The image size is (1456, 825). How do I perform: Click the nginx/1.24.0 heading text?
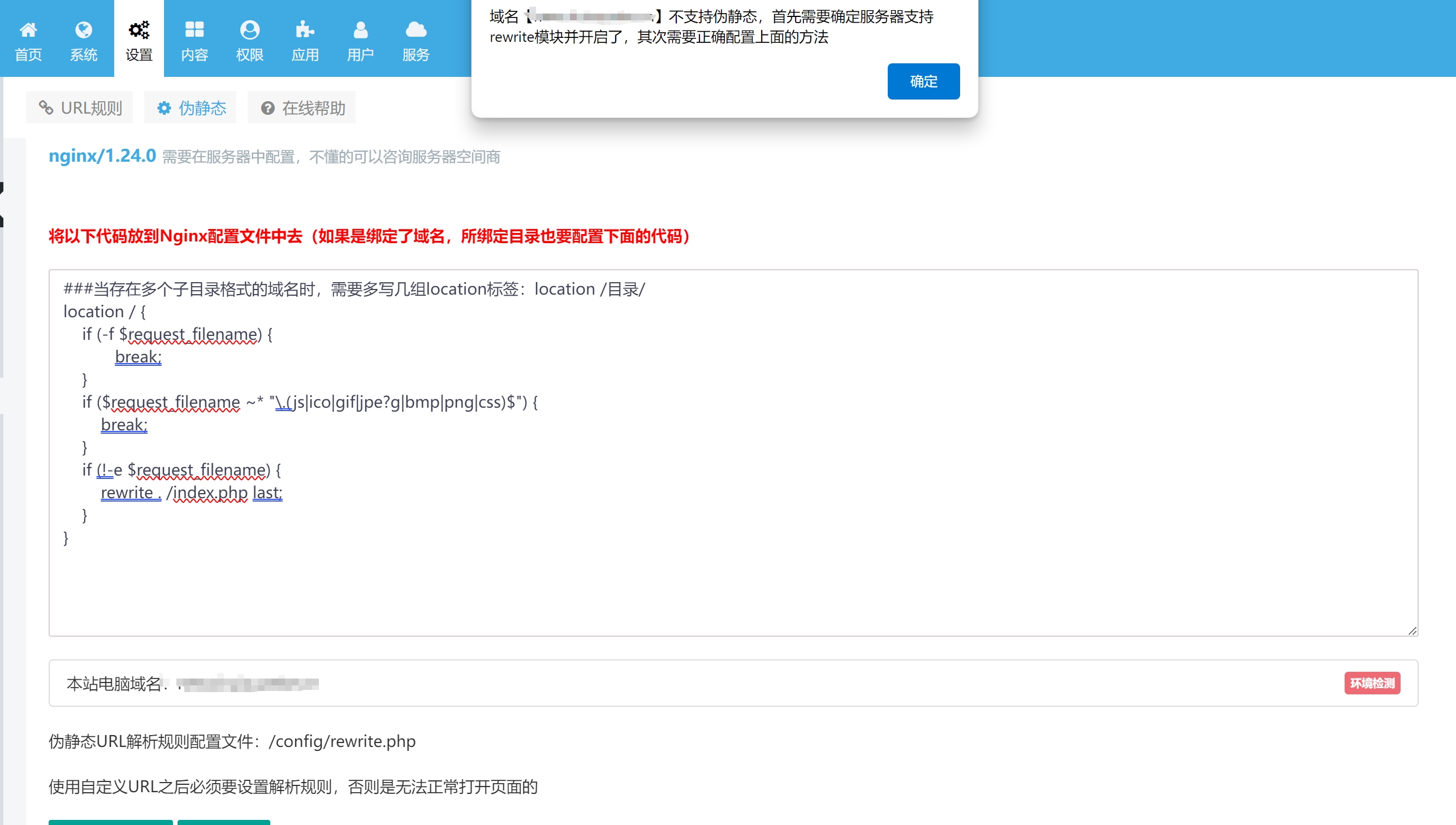pos(102,156)
